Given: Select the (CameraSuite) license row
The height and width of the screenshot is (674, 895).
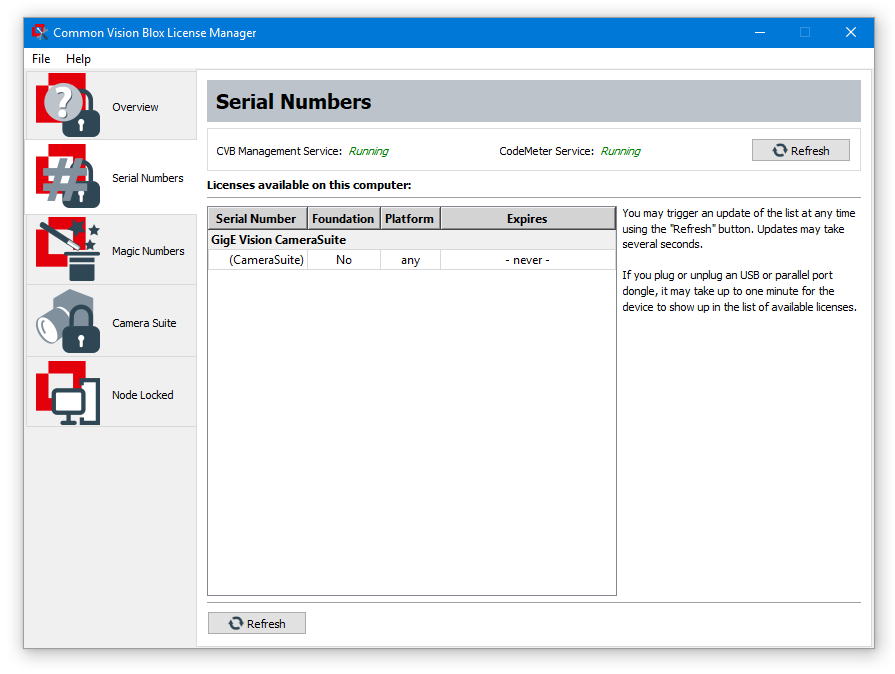Looking at the screenshot, I should coord(266,260).
